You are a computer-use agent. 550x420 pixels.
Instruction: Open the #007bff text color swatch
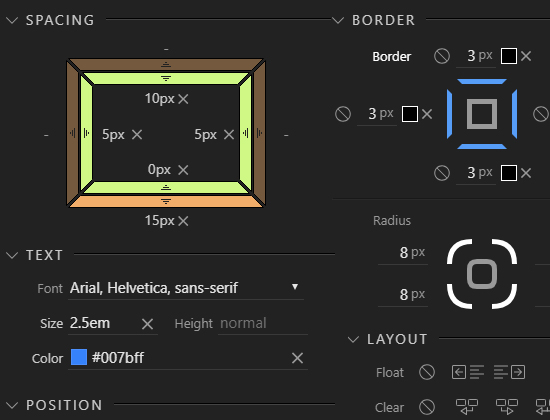click(79, 357)
